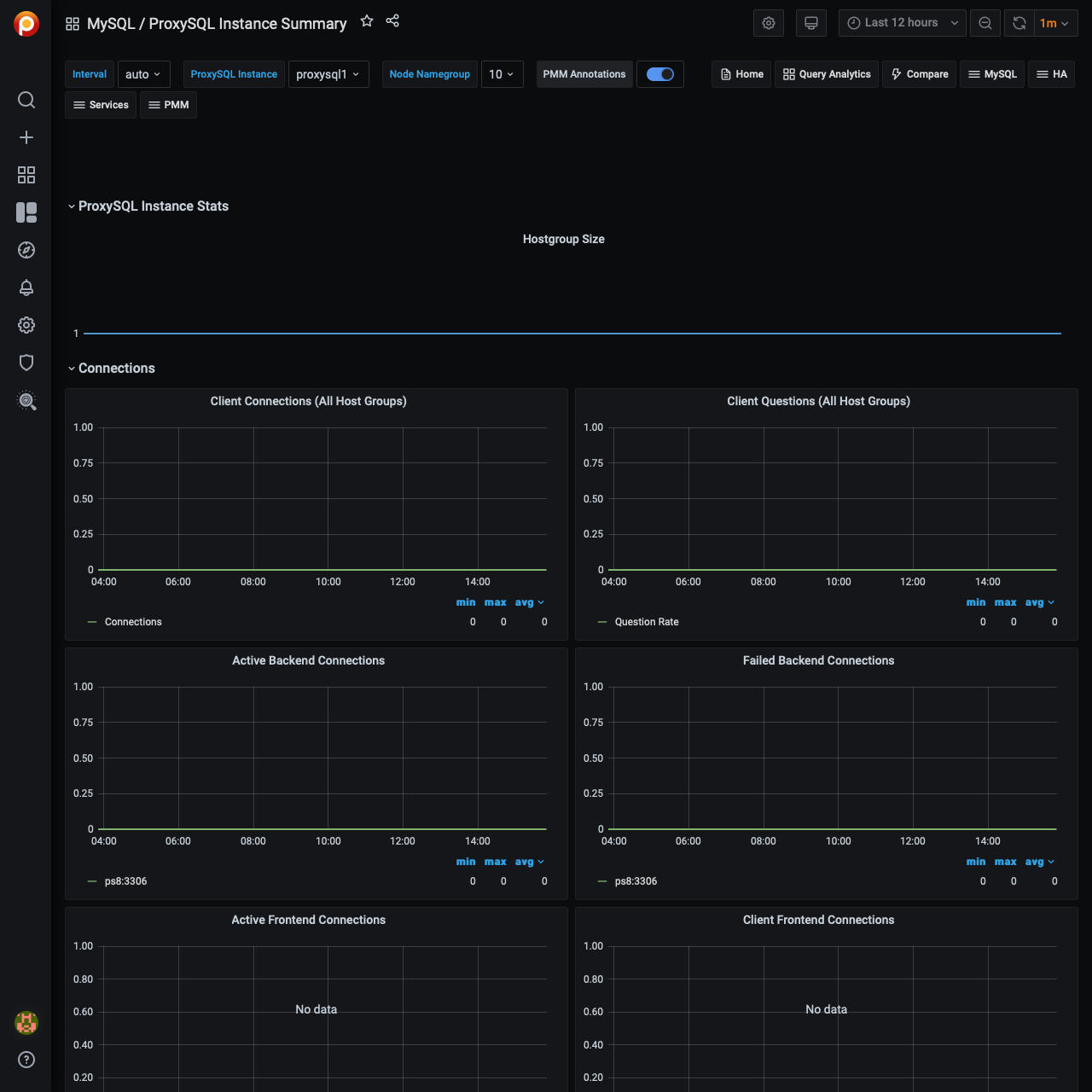The height and width of the screenshot is (1092, 1092).
Task: Open the Explore compass icon
Action: click(x=26, y=250)
